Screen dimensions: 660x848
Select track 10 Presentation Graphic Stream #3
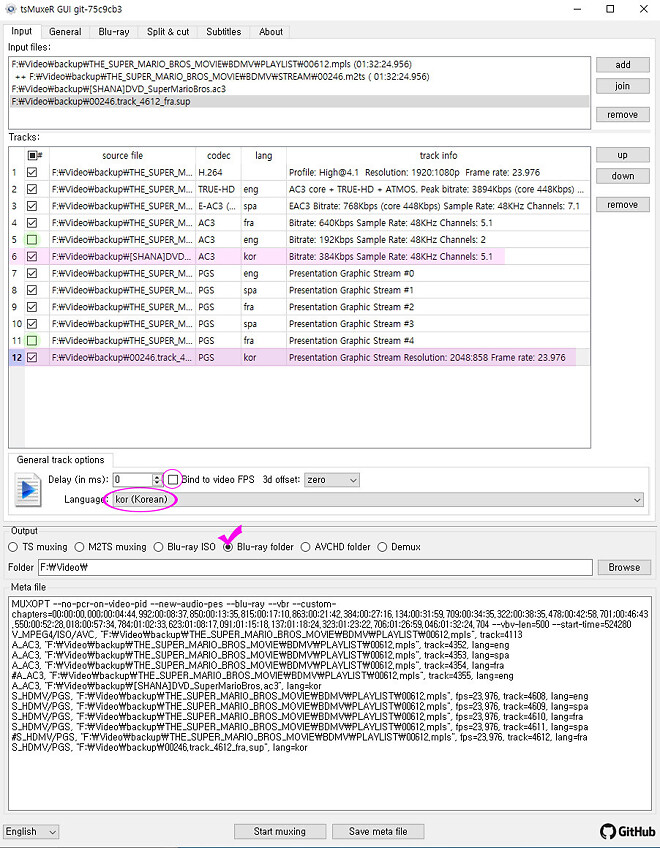[299, 324]
